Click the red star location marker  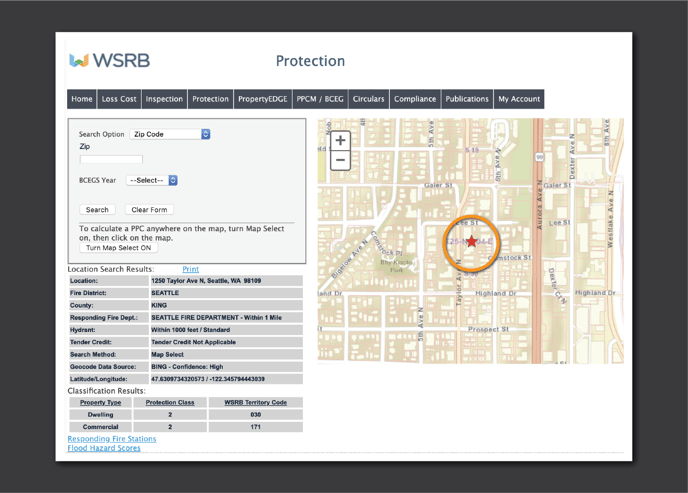point(471,241)
